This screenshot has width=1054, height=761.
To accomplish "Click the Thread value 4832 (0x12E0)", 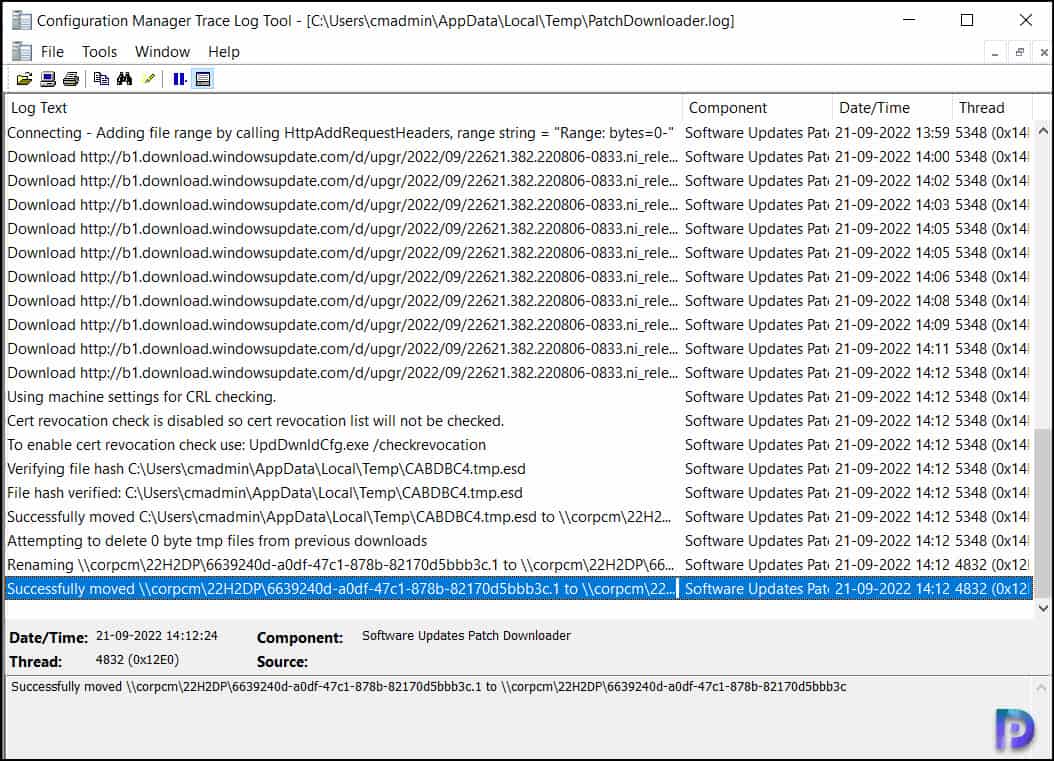I will pos(137,659).
